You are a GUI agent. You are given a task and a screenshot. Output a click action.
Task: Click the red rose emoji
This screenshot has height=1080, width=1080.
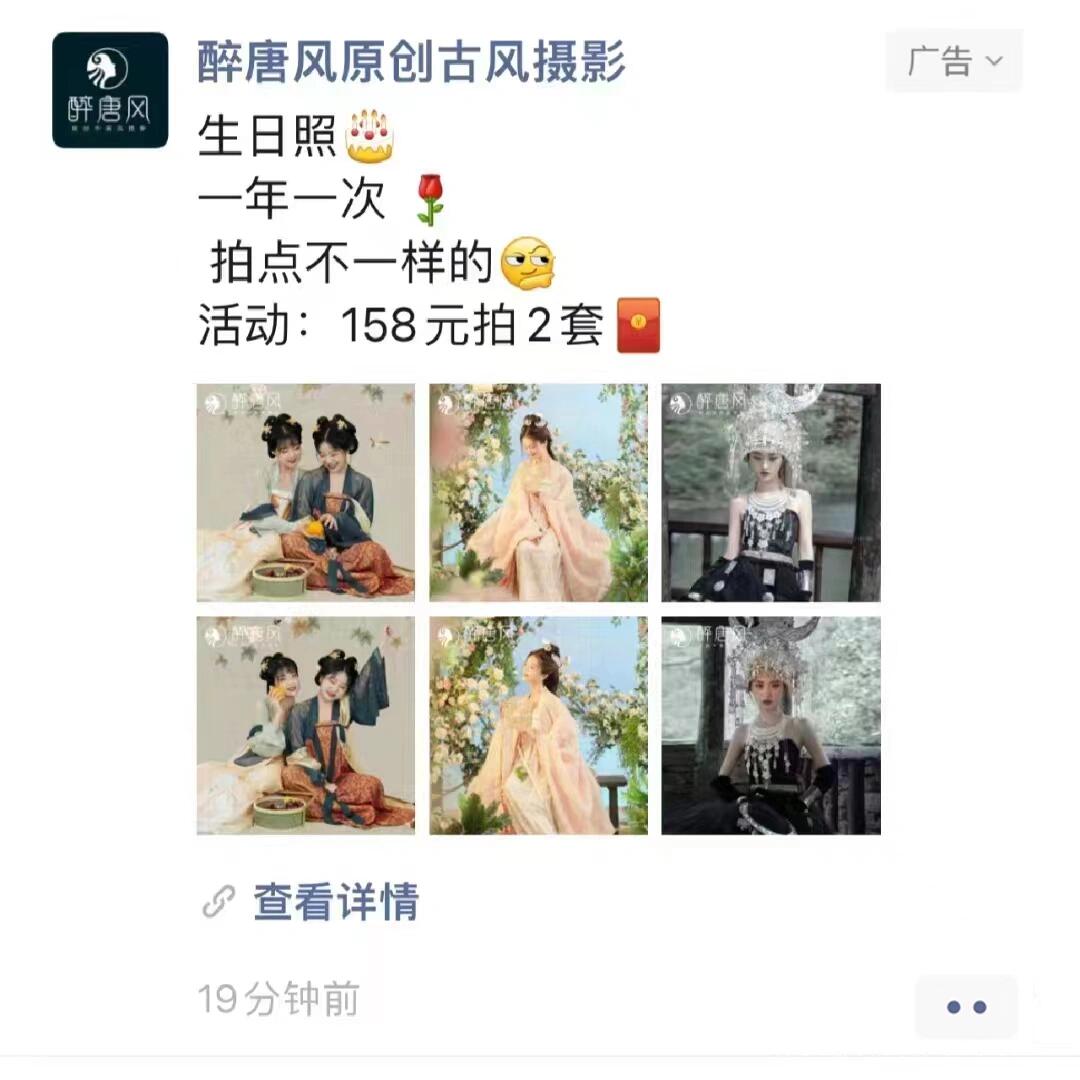point(430,200)
